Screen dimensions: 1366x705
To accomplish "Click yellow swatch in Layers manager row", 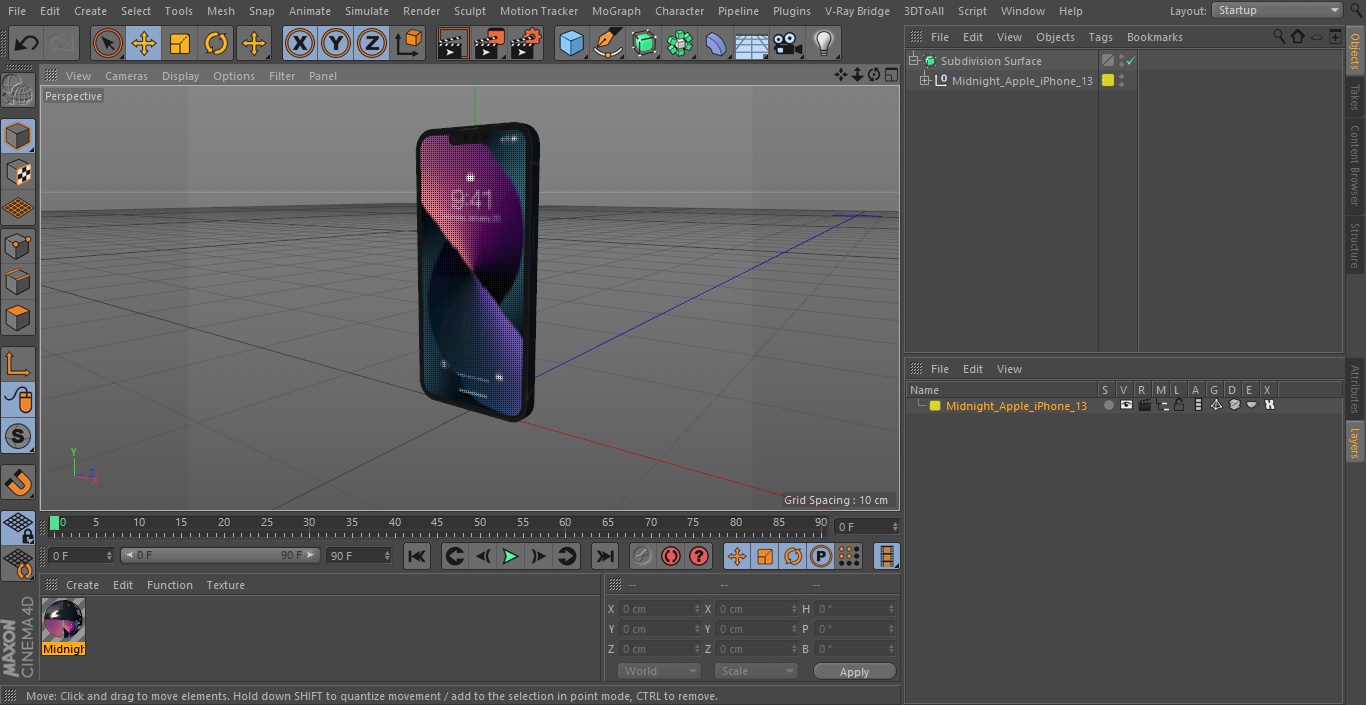I will click(935, 406).
